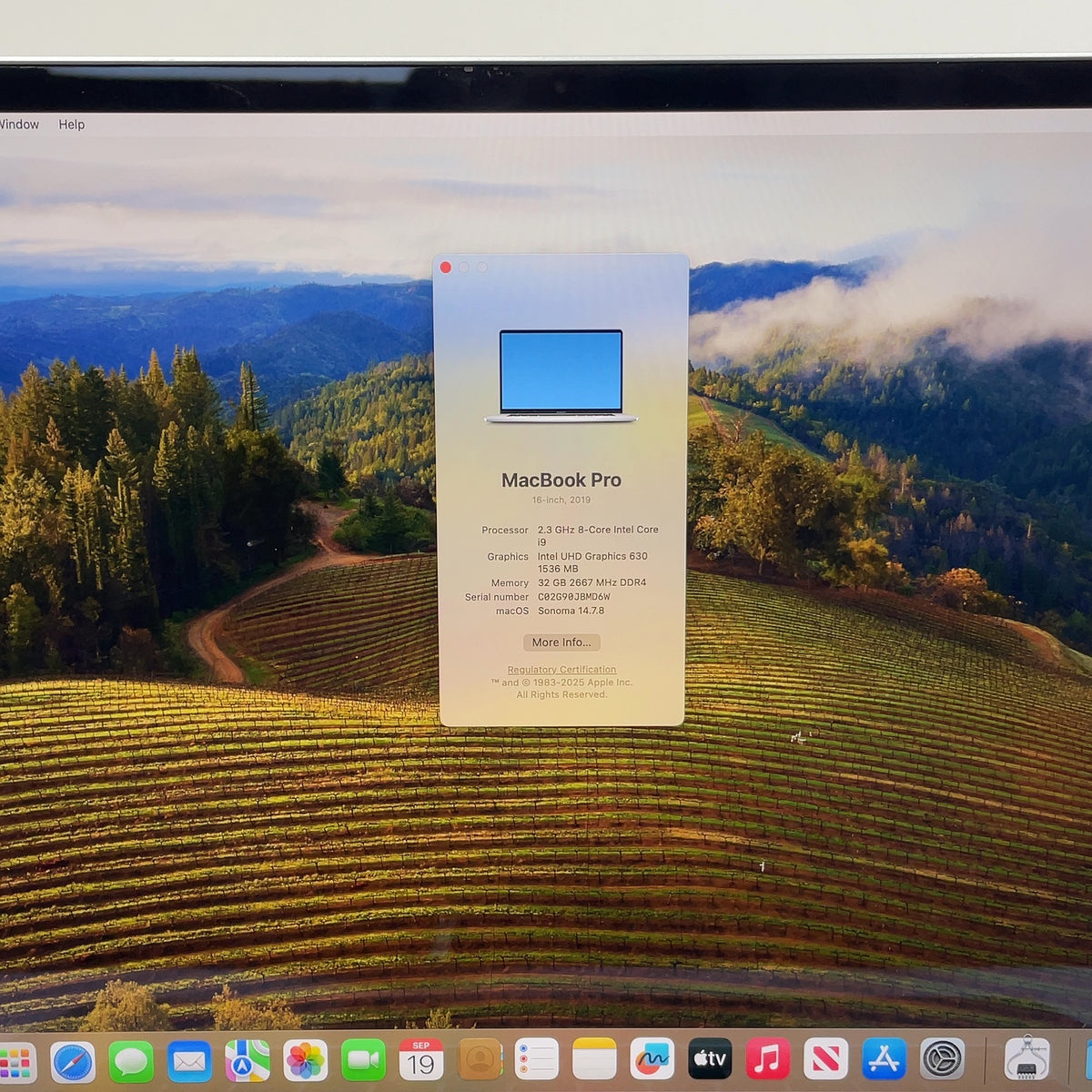Close the About This Mac window
The height and width of the screenshot is (1092, 1092).
pos(446,268)
